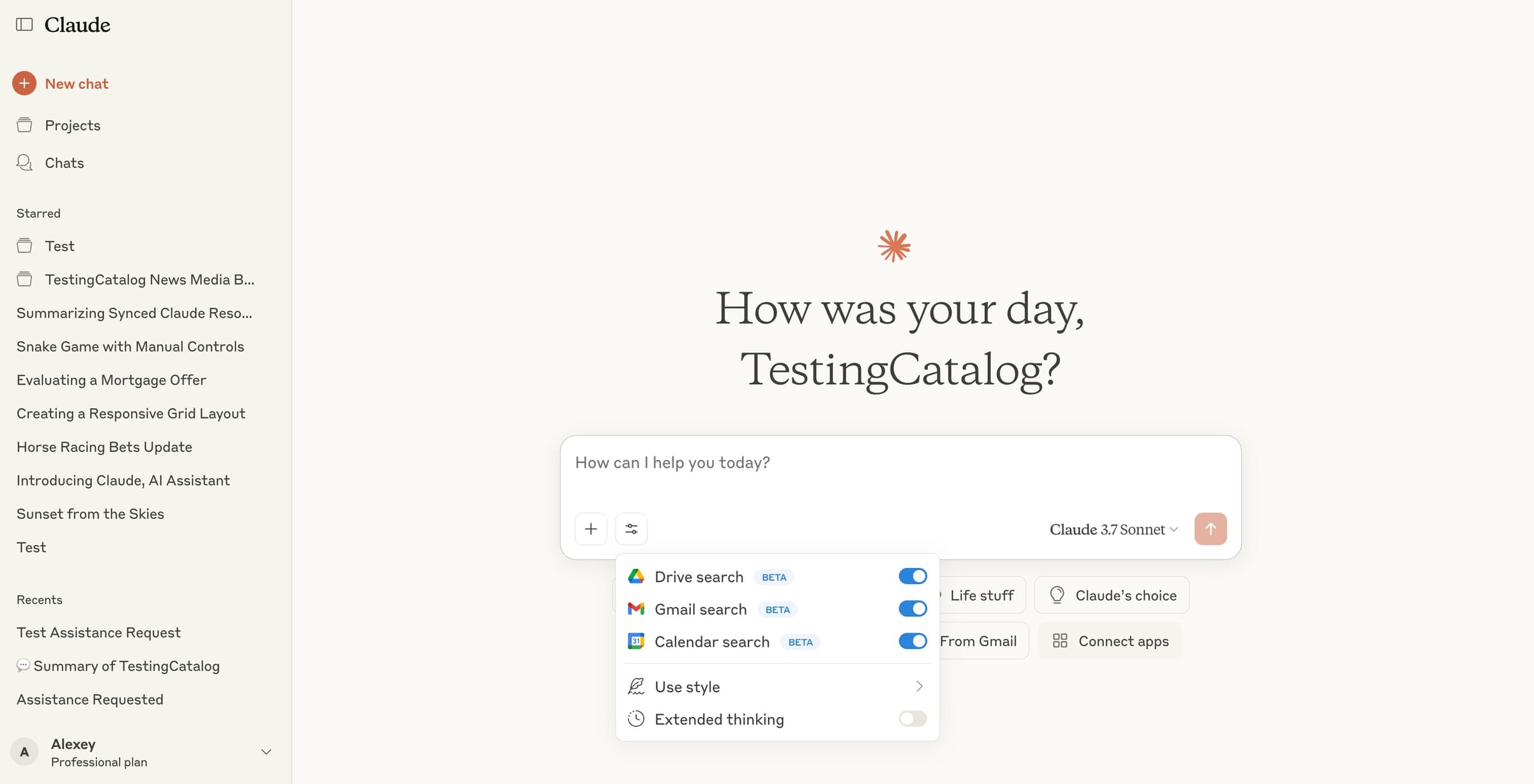Open Chats via the speech bubble icon
The width and height of the screenshot is (1534, 784).
(x=24, y=162)
